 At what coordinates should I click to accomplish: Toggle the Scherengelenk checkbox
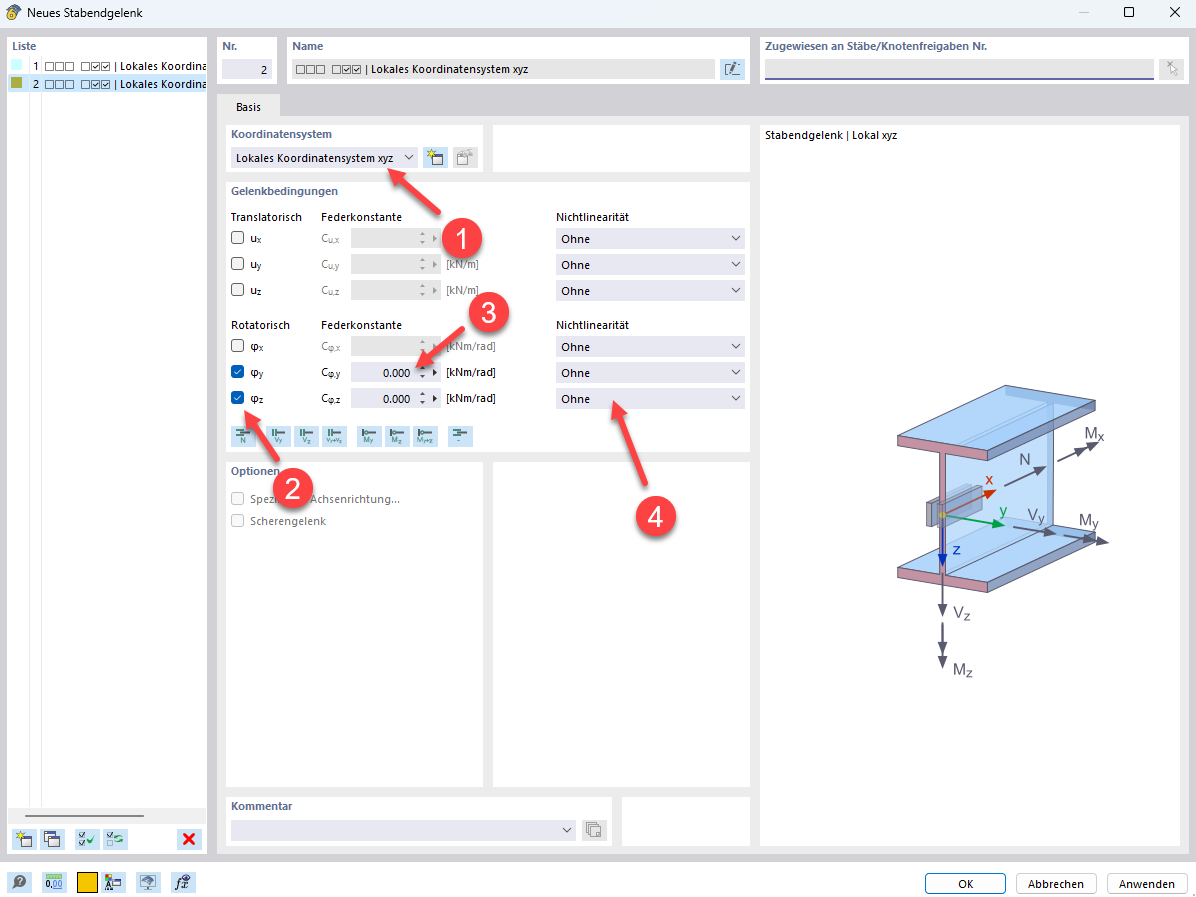point(237,521)
